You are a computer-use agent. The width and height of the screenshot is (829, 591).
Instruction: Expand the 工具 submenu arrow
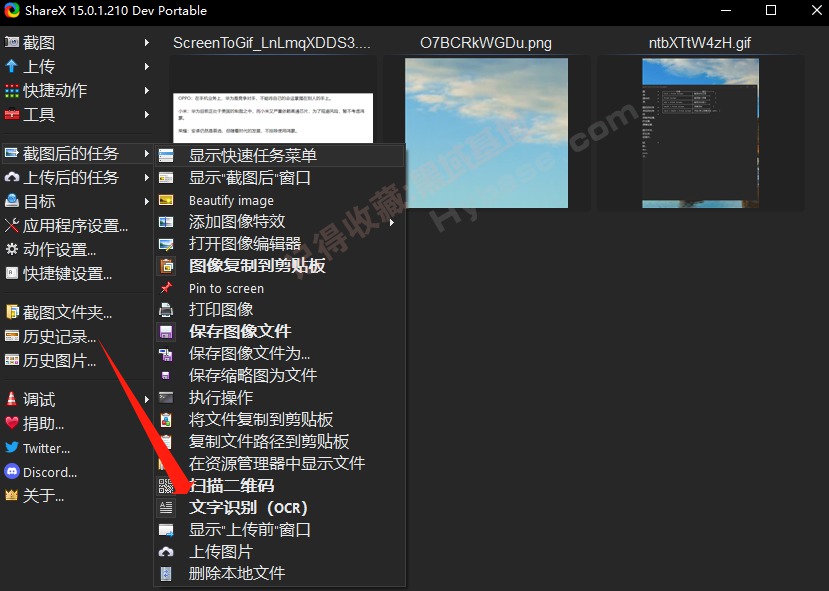coord(146,114)
